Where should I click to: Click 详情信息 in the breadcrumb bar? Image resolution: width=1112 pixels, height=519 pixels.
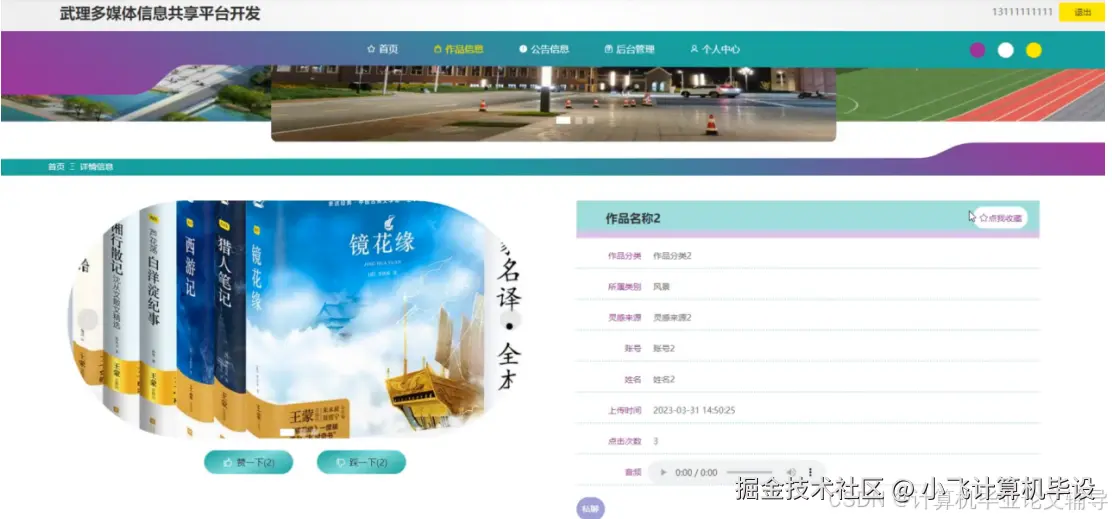(x=96, y=167)
